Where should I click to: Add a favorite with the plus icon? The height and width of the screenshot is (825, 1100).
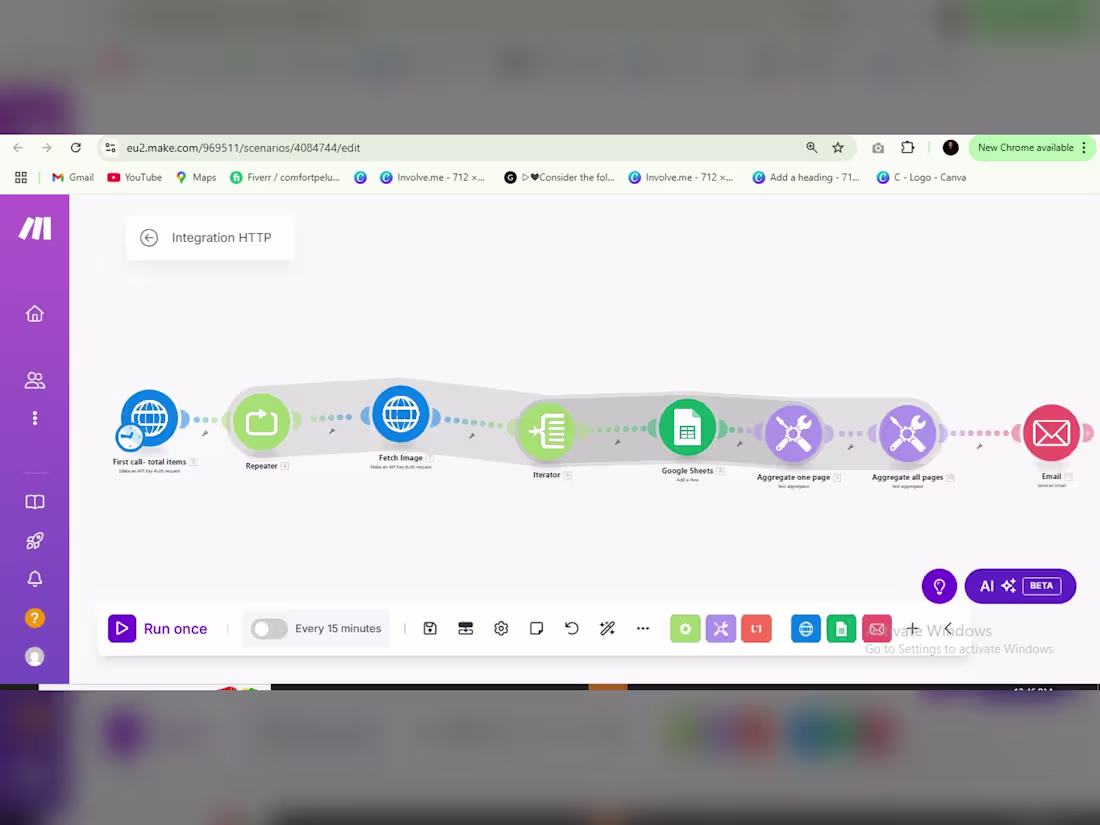[913, 629]
